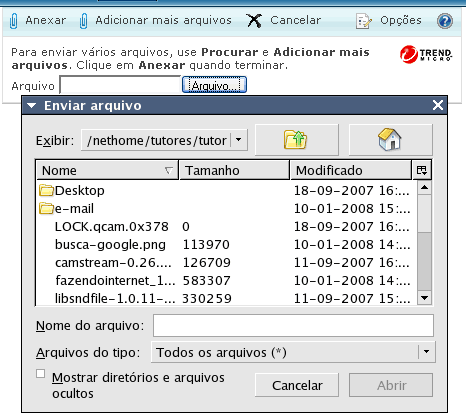Expand the Exibir path dropdown arrow
Screen dimensions: 466x413
(x=239, y=140)
